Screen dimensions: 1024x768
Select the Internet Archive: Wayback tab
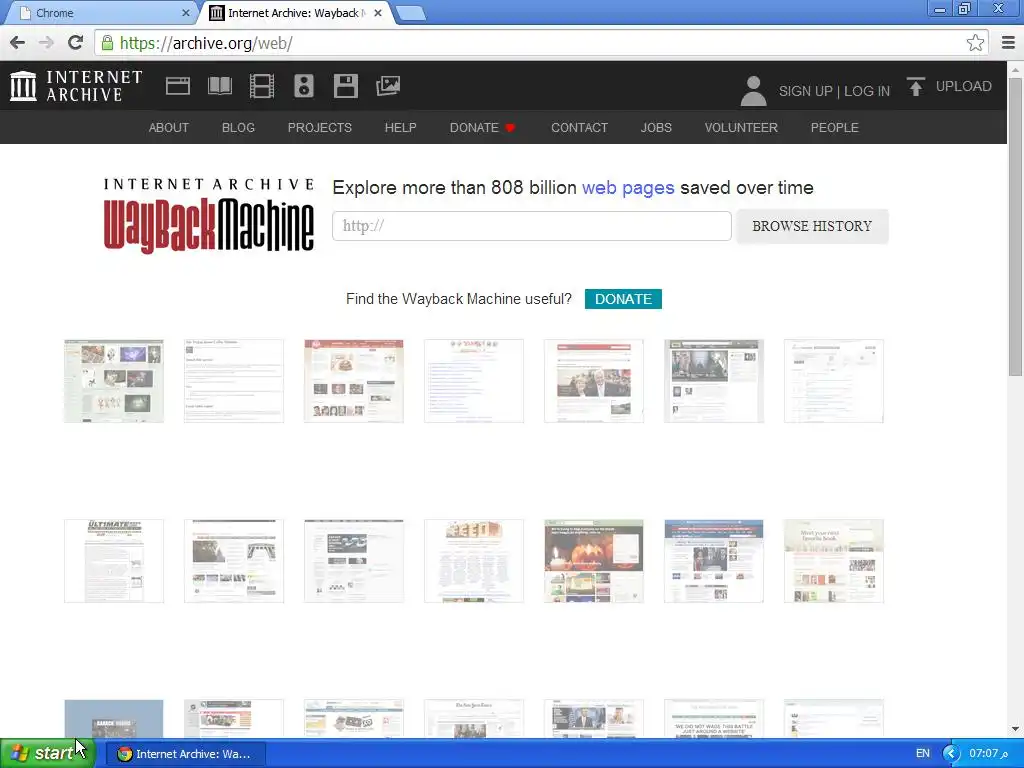pos(297,13)
